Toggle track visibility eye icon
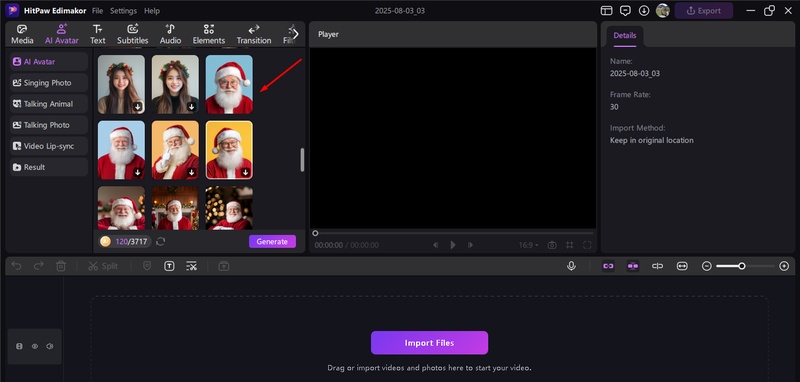The width and height of the screenshot is (800, 382). (x=35, y=346)
